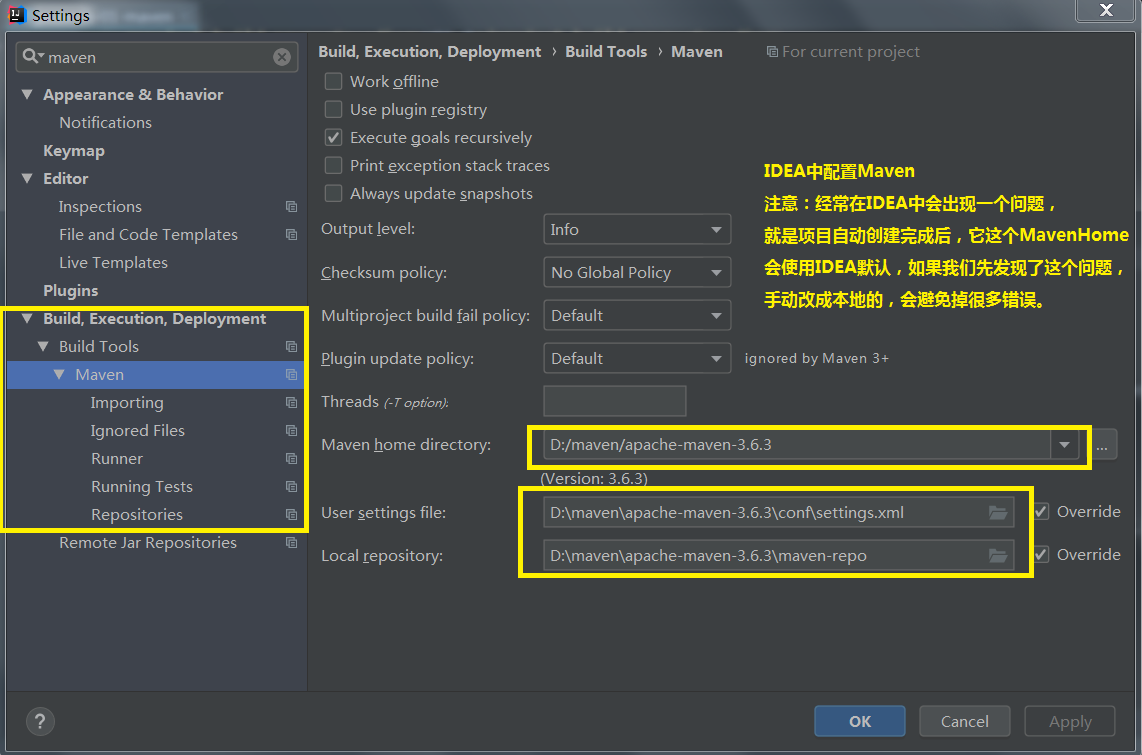Viewport: 1142px width, 755px height.
Task: Click project-level icon beside Build Tools
Action: [x=291, y=347]
